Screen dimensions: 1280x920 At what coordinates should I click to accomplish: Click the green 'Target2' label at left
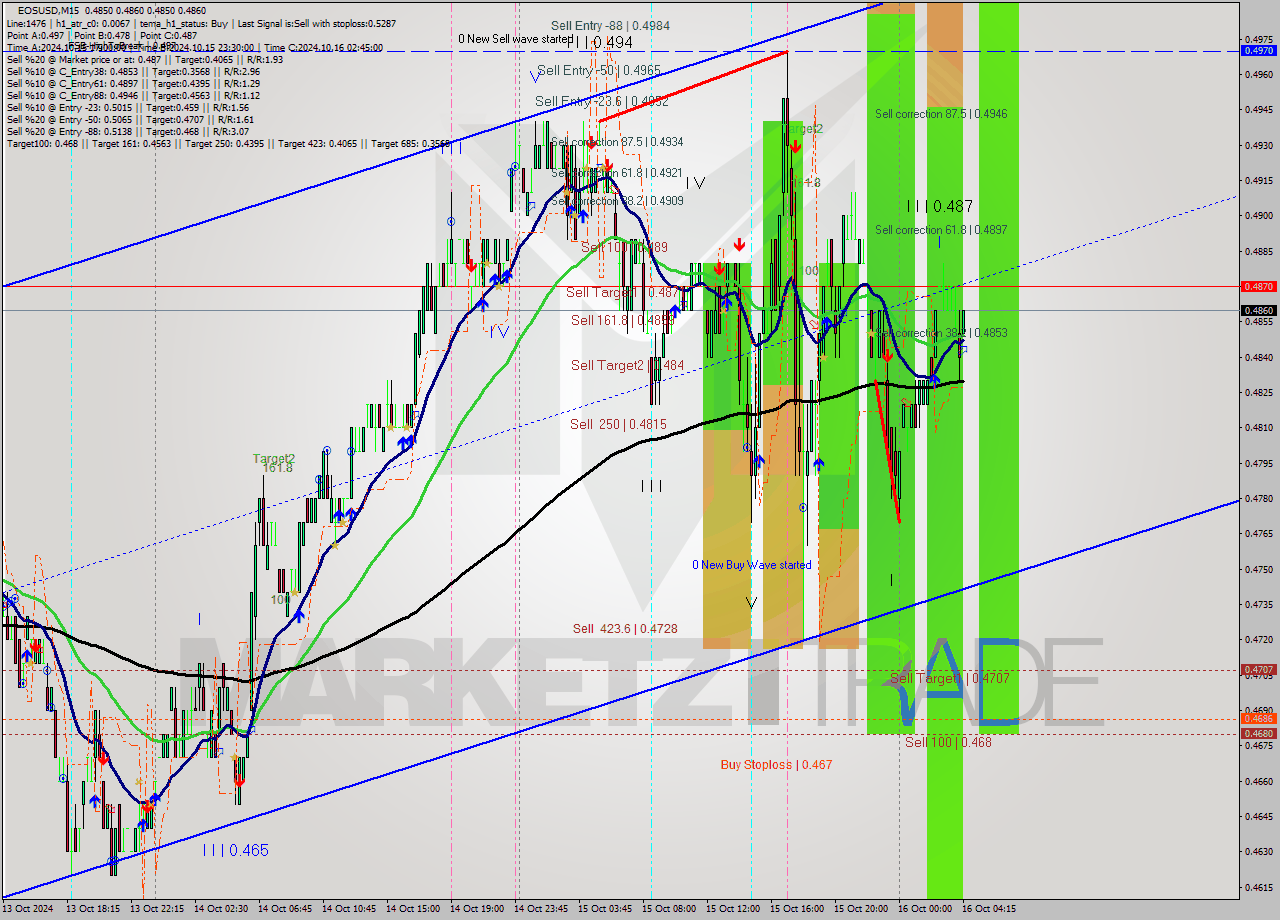coord(273,458)
